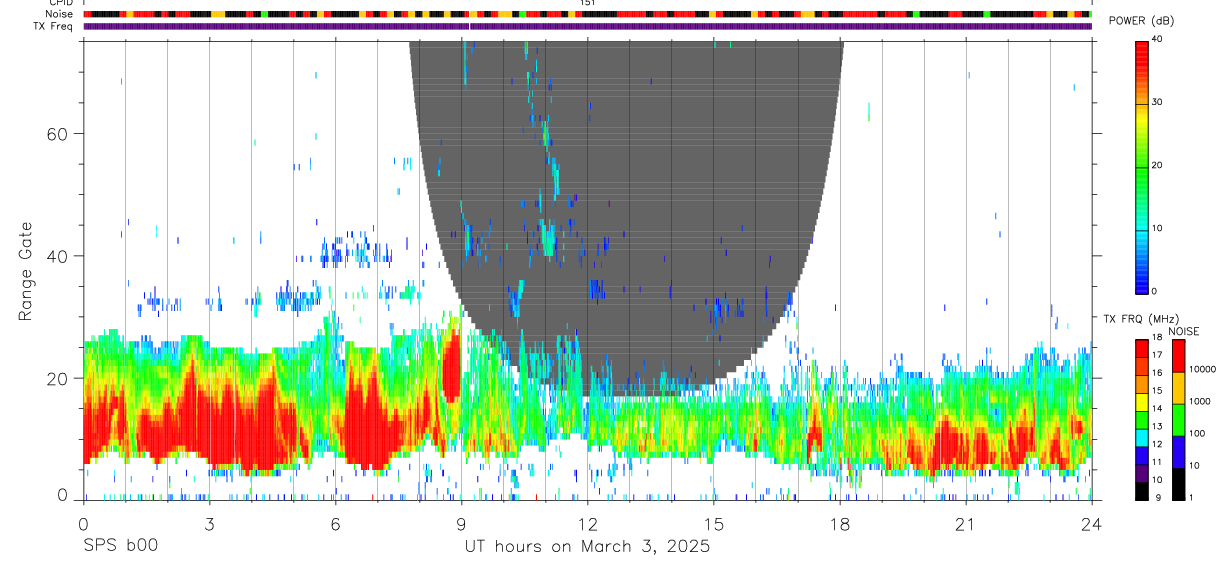Click x-axis tick label '18'
The width and height of the screenshot is (1228, 567).
click(840, 524)
